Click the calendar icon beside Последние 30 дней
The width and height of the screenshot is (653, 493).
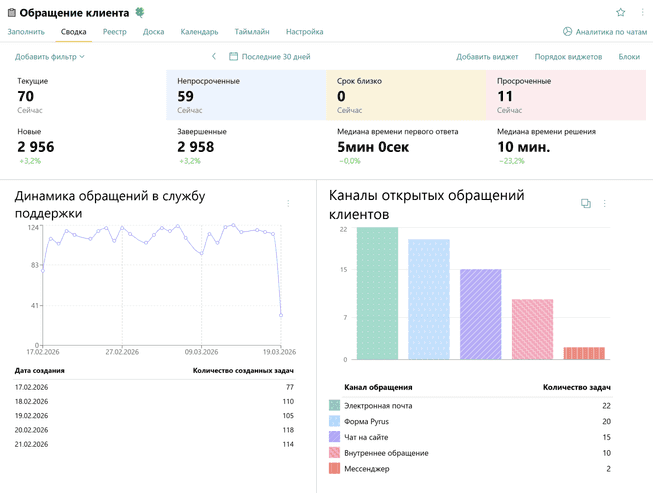click(x=234, y=57)
